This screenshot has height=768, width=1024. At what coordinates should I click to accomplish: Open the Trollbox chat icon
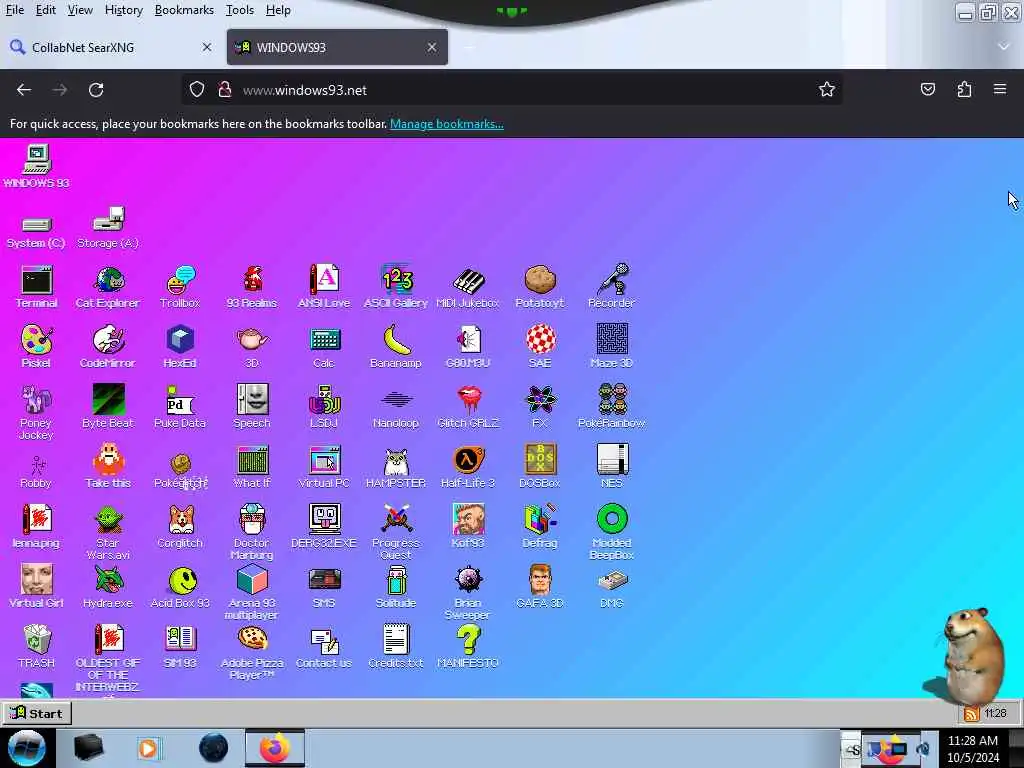180,287
